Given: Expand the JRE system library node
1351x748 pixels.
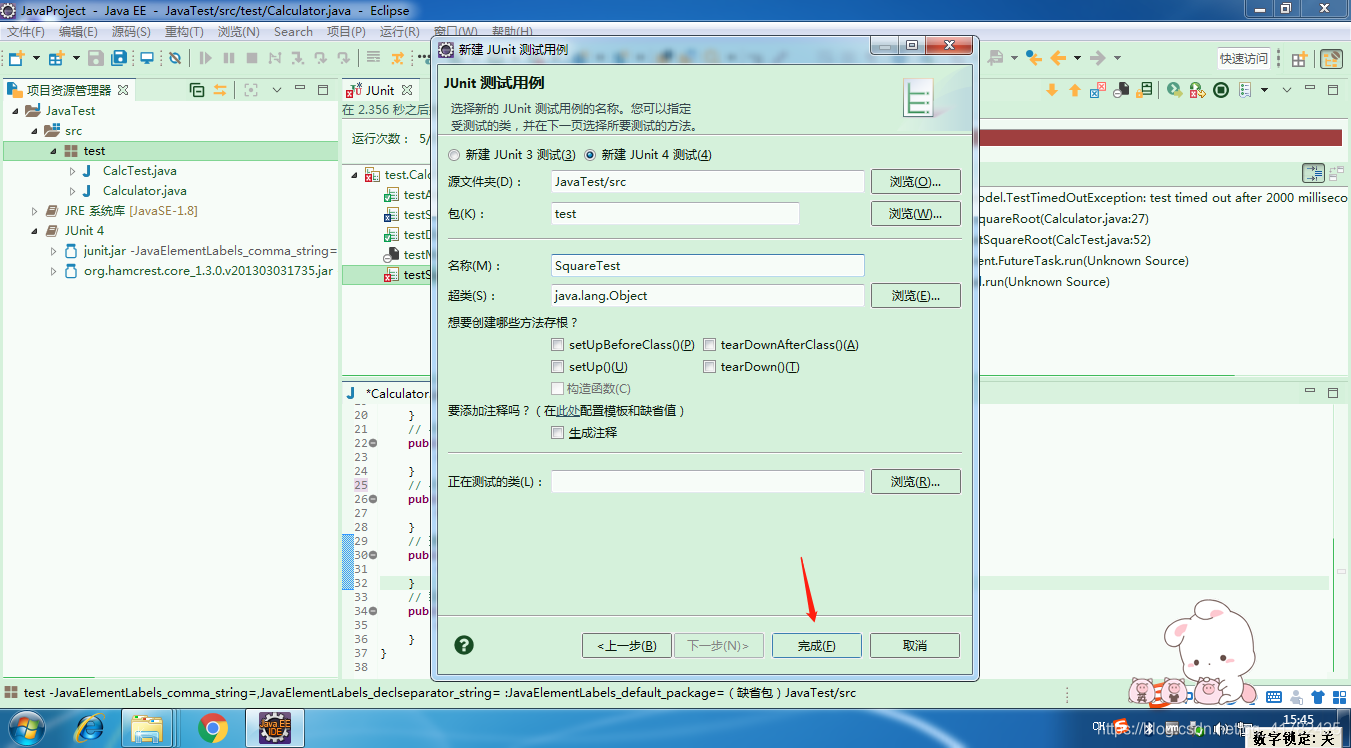Looking at the screenshot, I should (x=34, y=211).
